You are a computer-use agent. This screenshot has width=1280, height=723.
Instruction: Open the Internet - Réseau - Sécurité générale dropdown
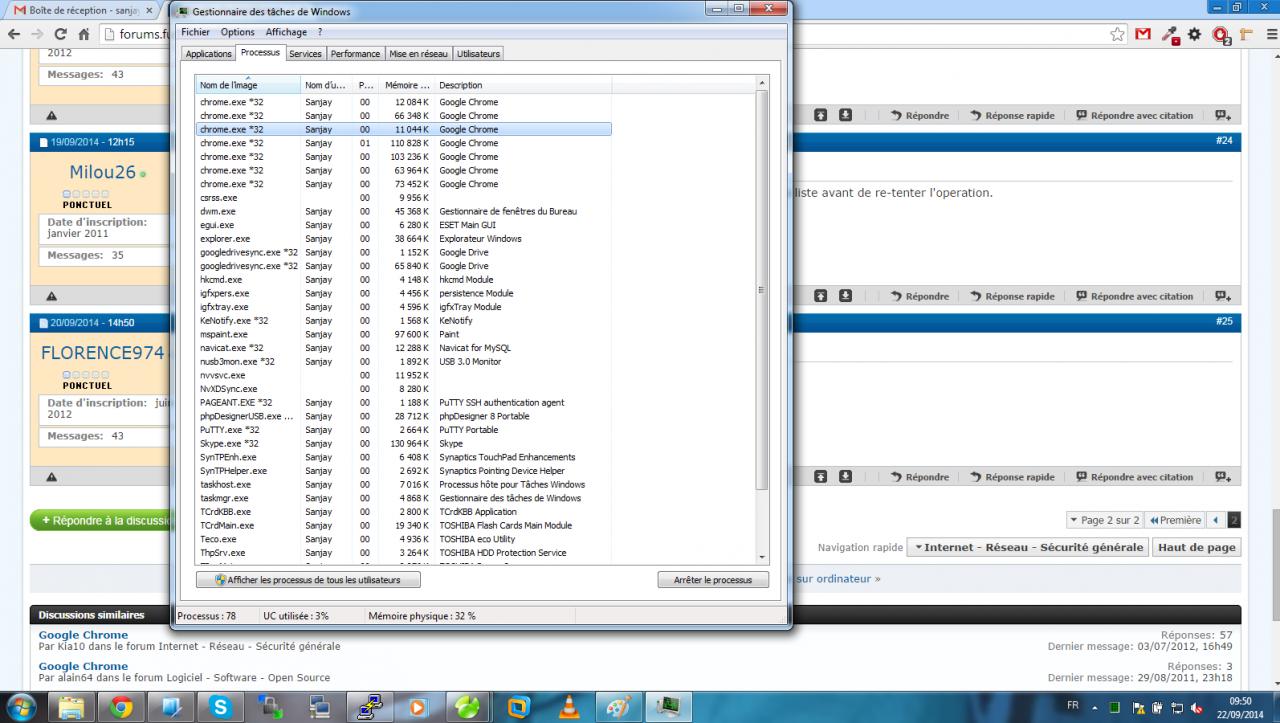point(1027,547)
